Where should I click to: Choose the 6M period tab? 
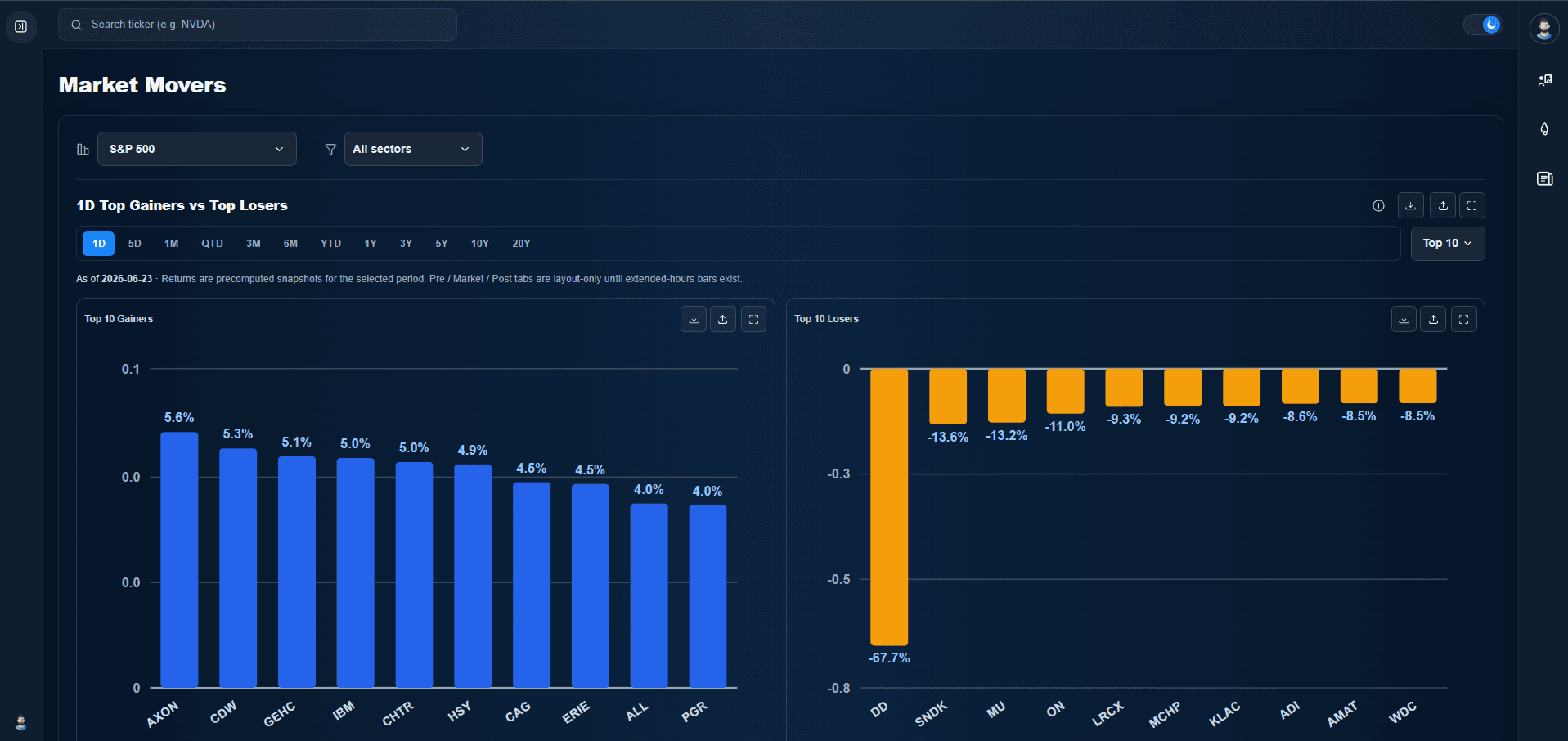(x=290, y=244)
